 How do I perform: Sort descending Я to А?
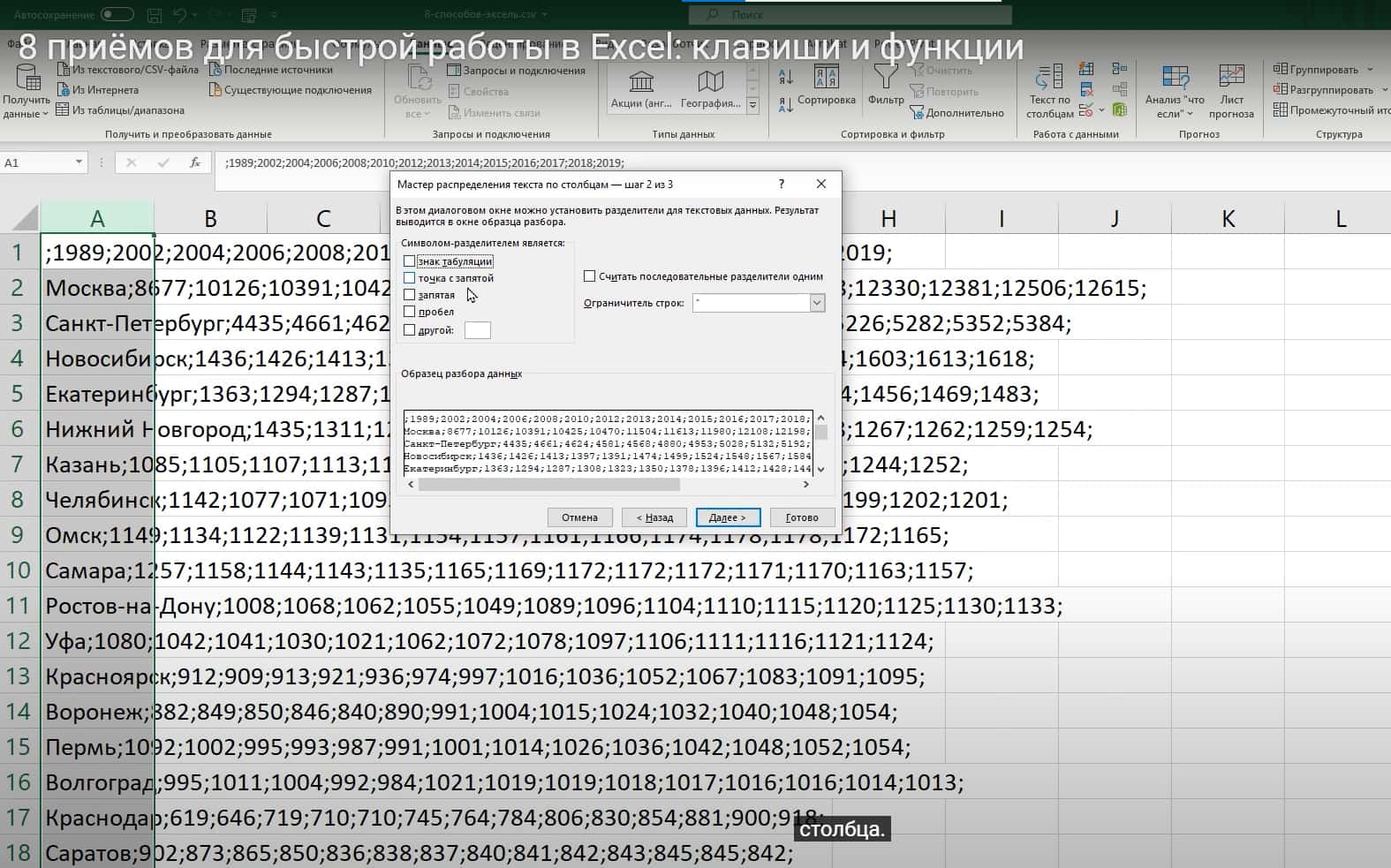coord(786,106)
